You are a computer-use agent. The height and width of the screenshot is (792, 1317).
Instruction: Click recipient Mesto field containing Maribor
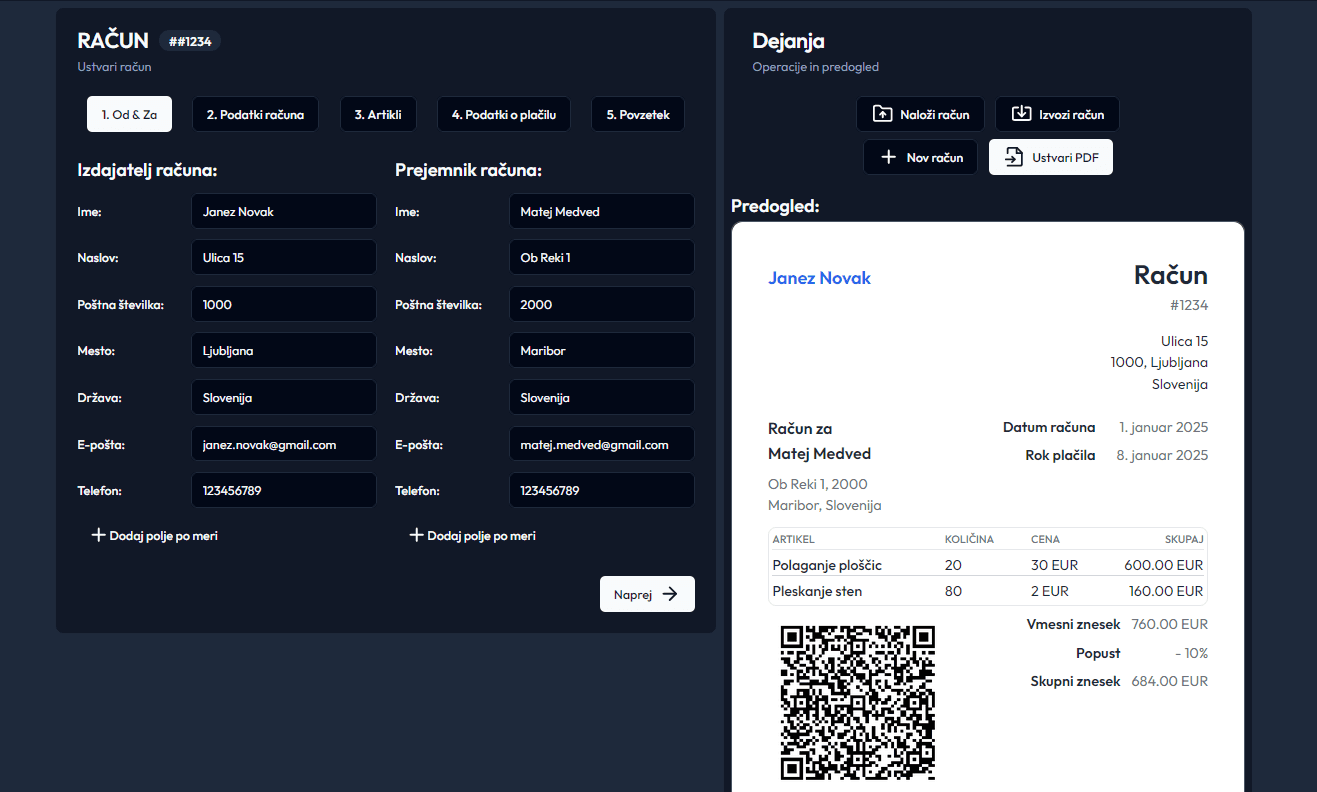pyautogui.click(x=601, y=351)
